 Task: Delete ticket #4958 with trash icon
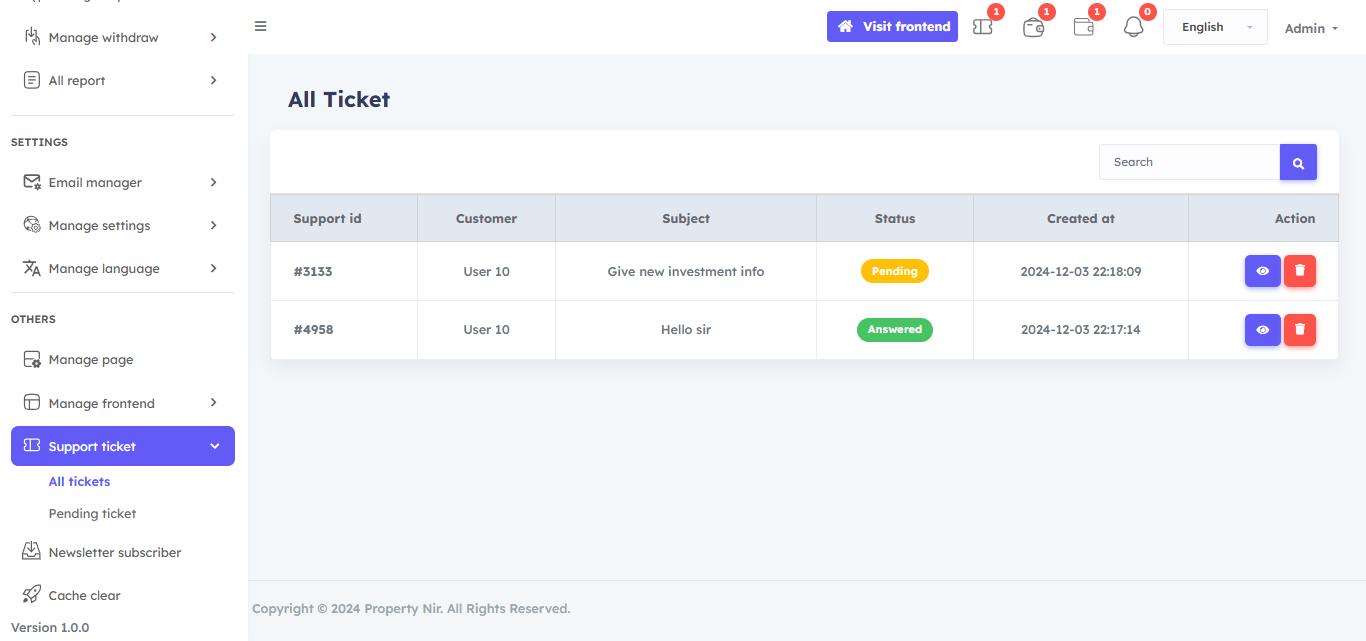[1299, 330]
